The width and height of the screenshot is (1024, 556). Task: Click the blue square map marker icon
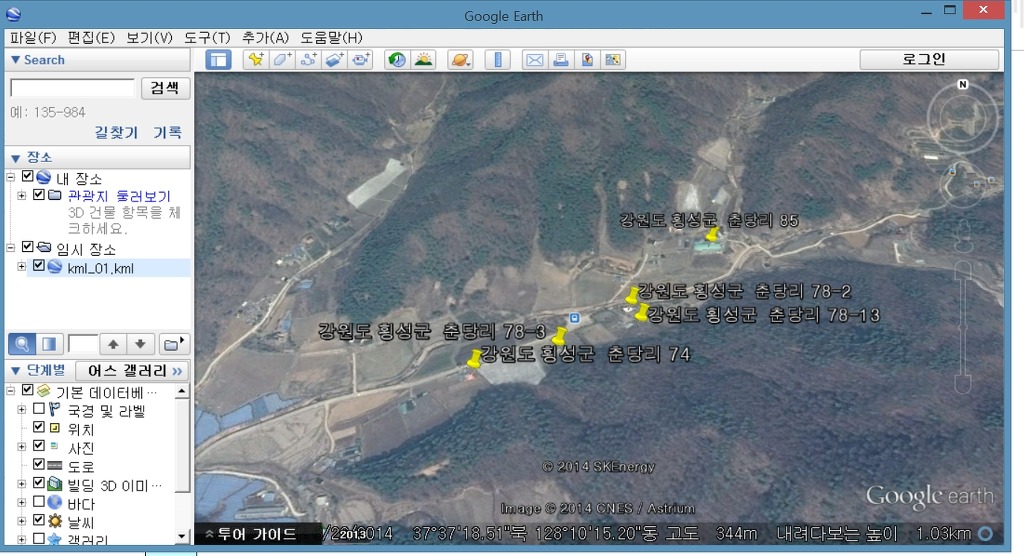(575, 318)
